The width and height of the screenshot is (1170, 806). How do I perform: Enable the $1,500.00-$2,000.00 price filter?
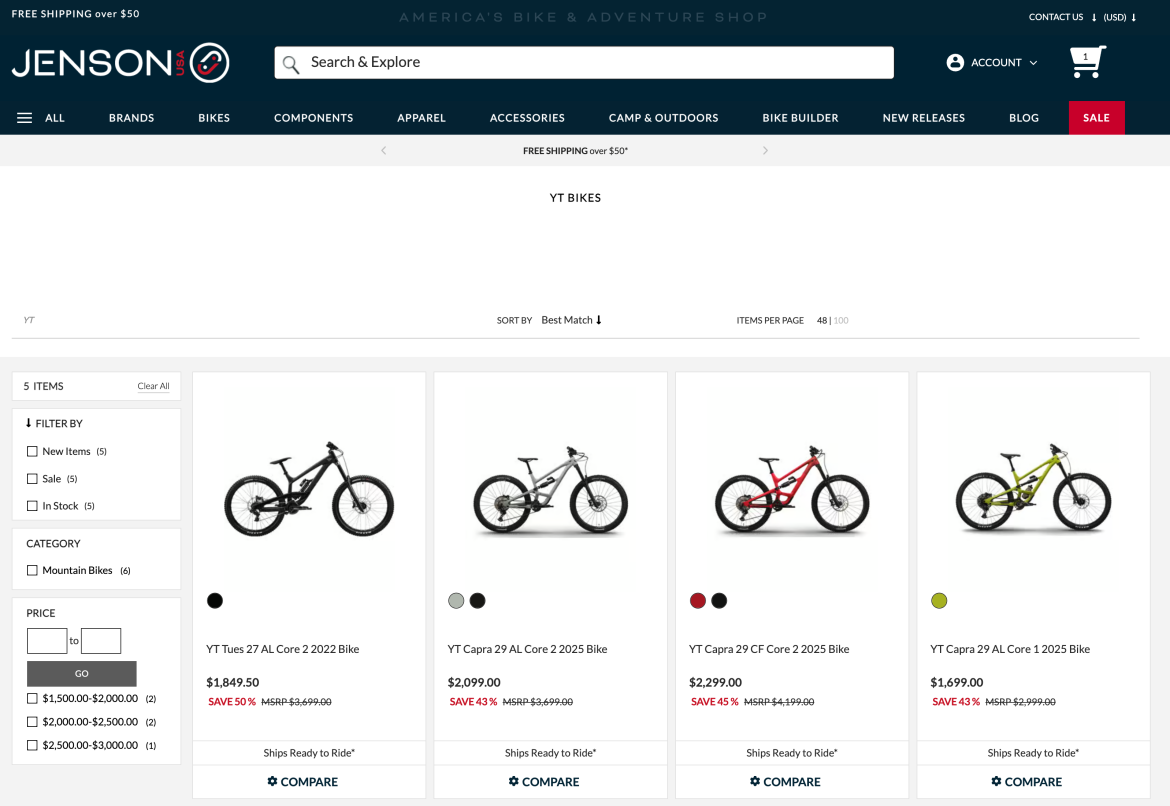click(32, 698)
